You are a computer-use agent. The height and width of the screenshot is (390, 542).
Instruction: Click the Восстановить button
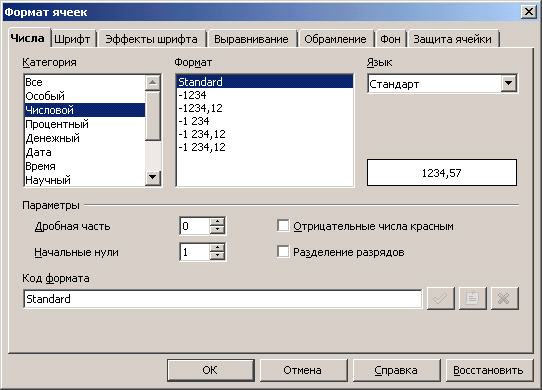pyautogui.click(x=489, y=370)
